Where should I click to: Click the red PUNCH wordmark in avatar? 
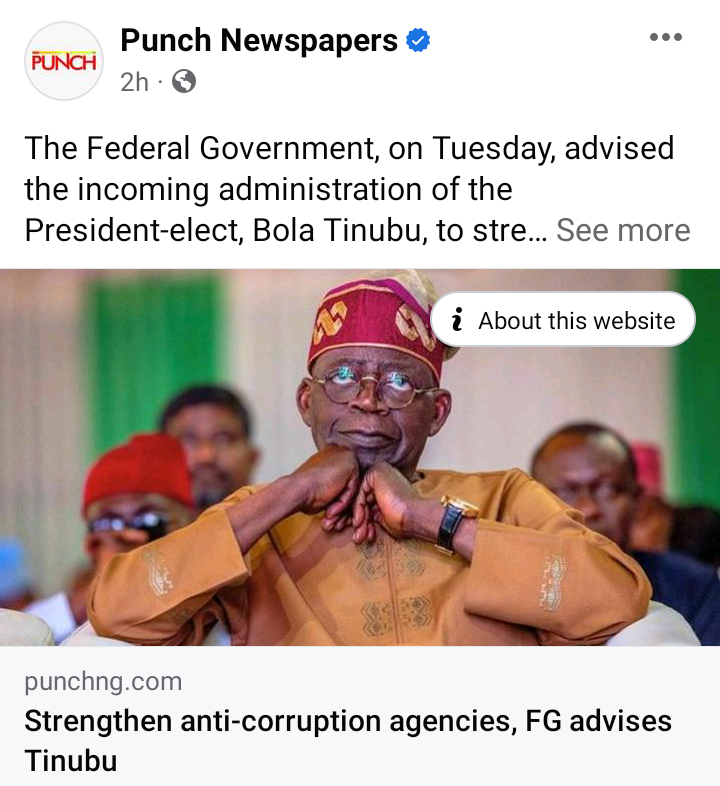pos(64,62)
